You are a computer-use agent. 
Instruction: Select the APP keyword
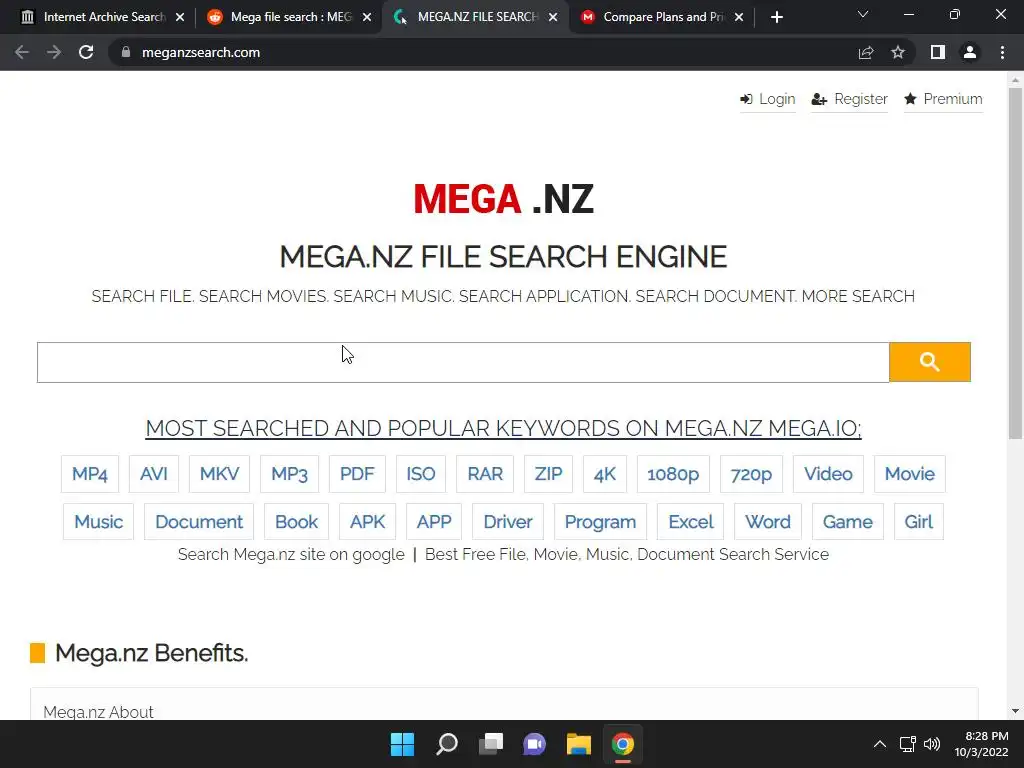point(434,522)
